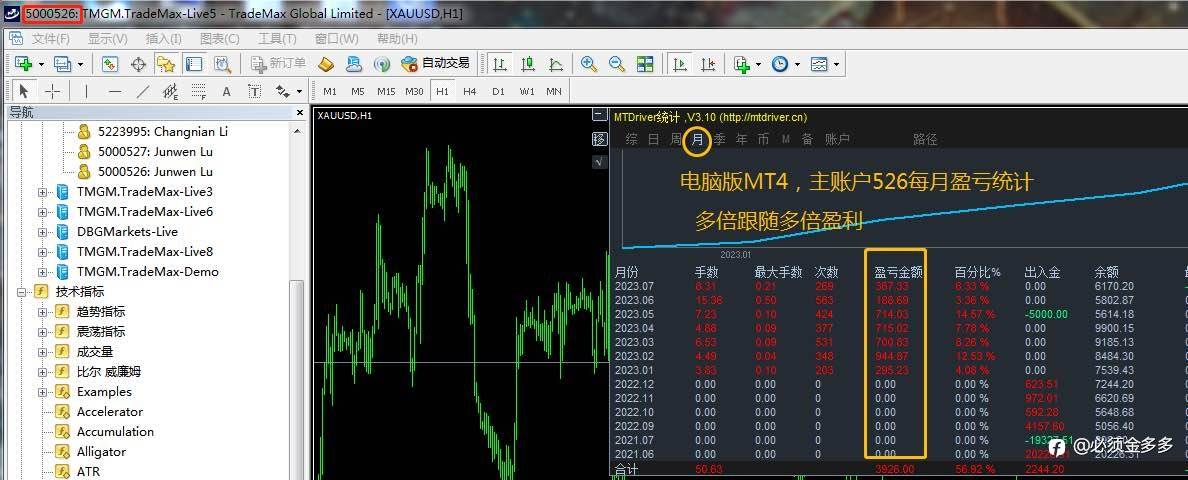Open the templates dropdown arrow
This screenshot has width=1188, height=480.
(x=836, y=64)
